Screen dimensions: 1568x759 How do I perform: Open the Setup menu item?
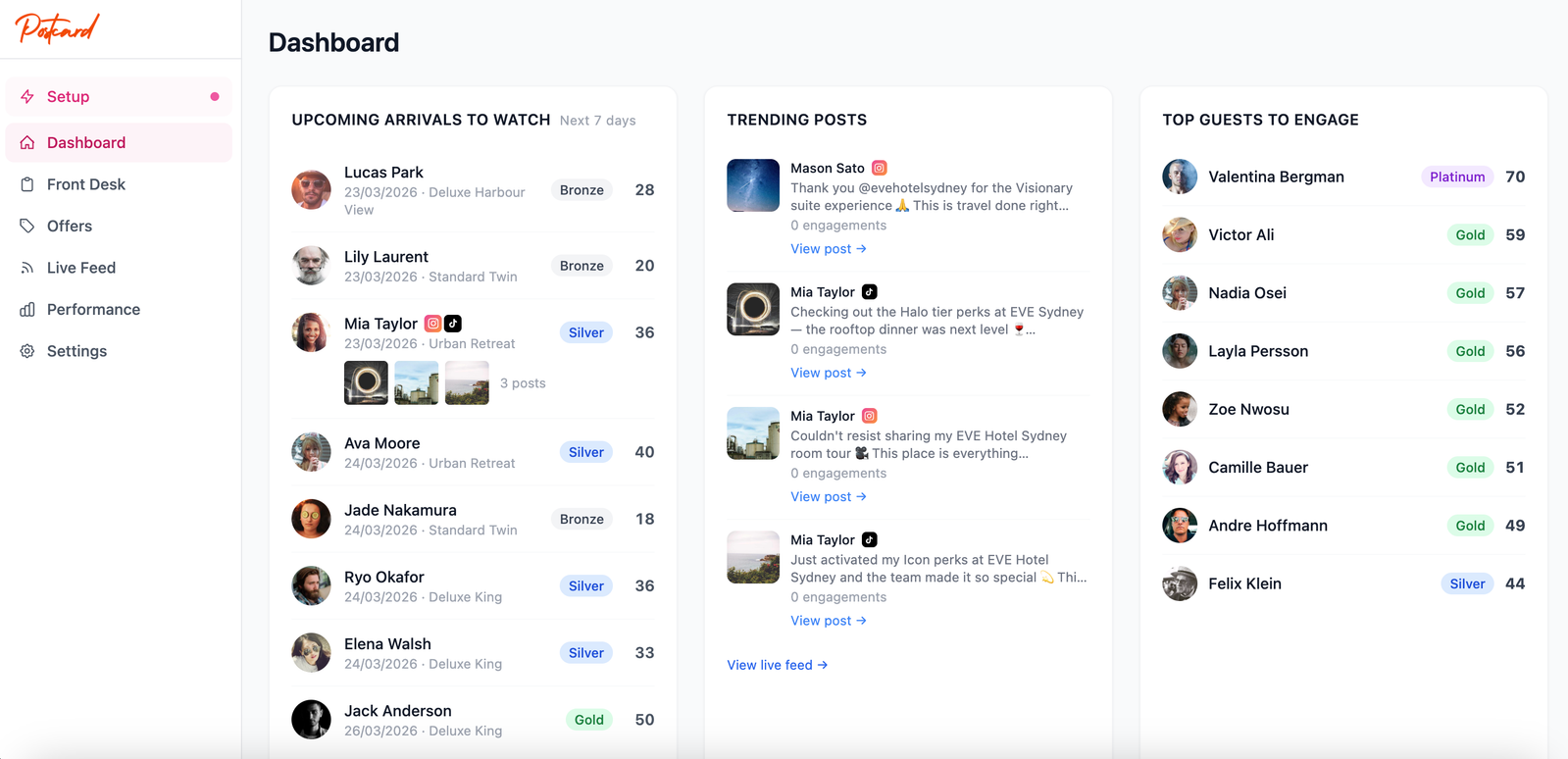pyautogui.click(x=119, y=96)
